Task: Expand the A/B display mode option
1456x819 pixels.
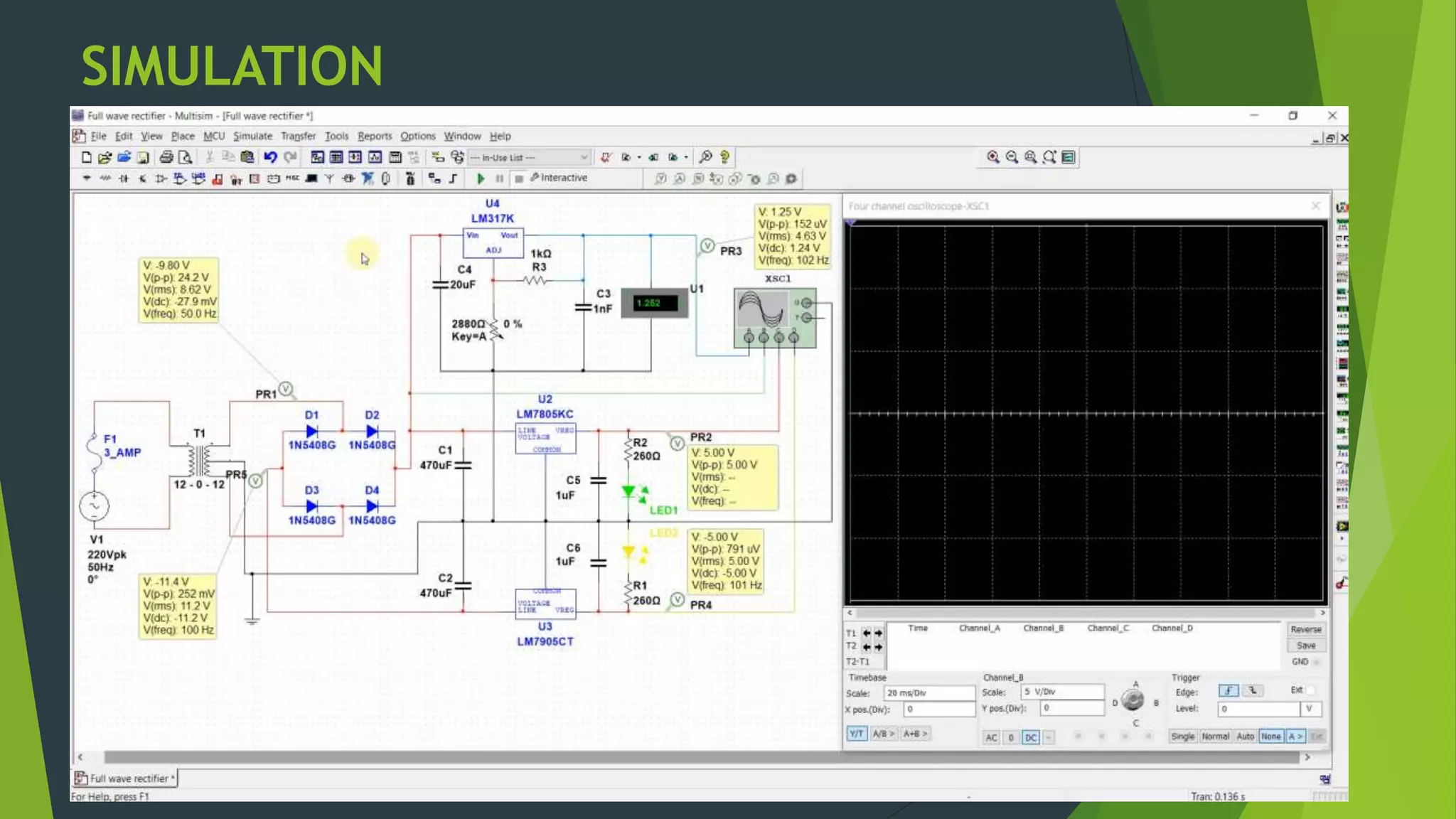Action: [x=883, y=734]
